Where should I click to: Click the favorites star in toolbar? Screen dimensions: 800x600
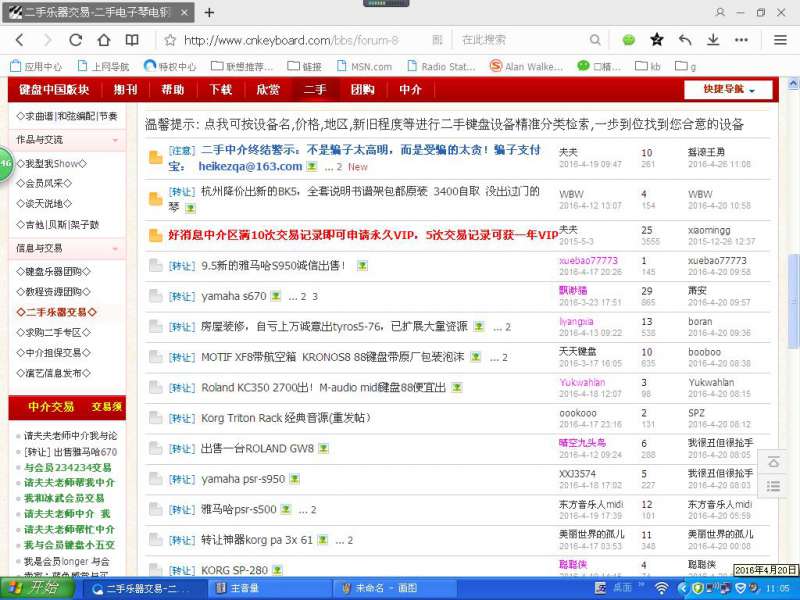(x=657, y=40)
